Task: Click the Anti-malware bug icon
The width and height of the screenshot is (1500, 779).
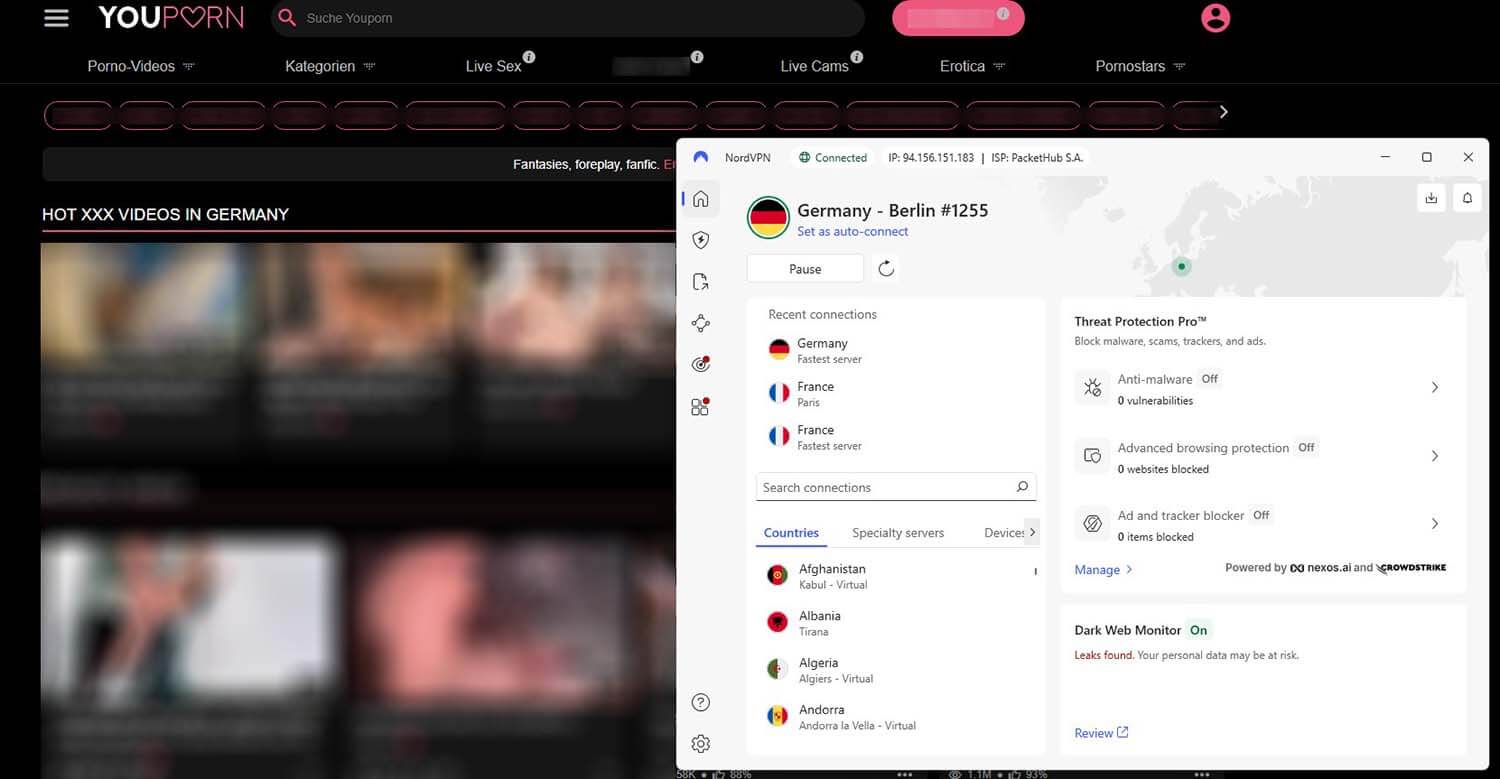Action: pyautogui.click(x=1092, y=388)
